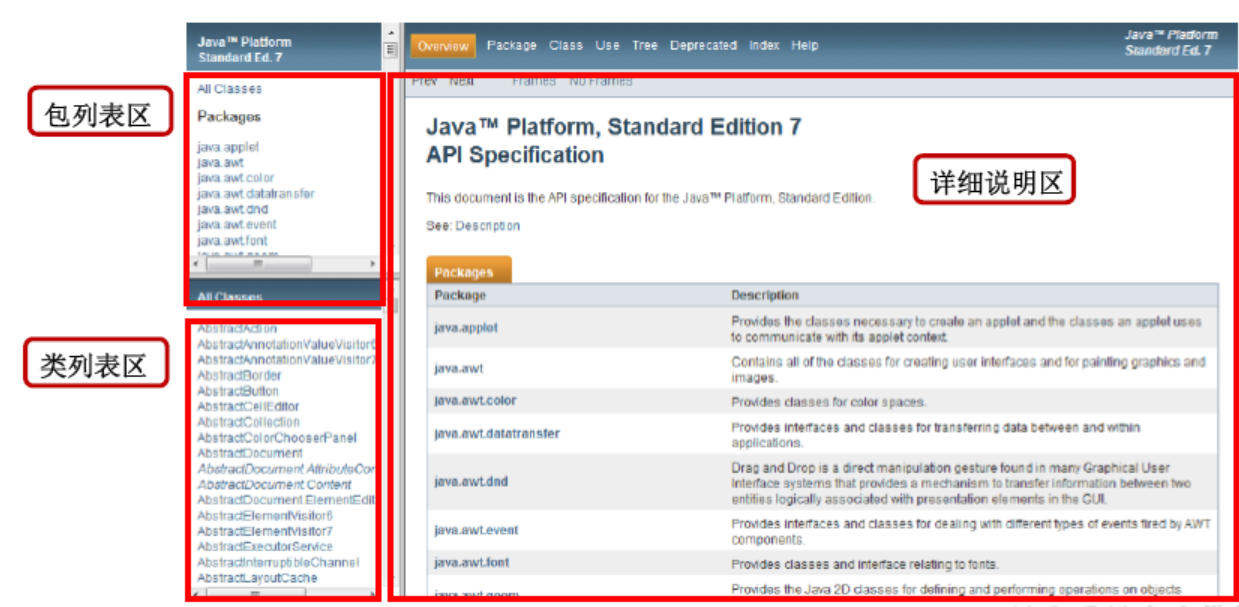Viewport: 1239px width, 607px height.
Task: Open java.awt.event in the Packages table
Action: 476,530
